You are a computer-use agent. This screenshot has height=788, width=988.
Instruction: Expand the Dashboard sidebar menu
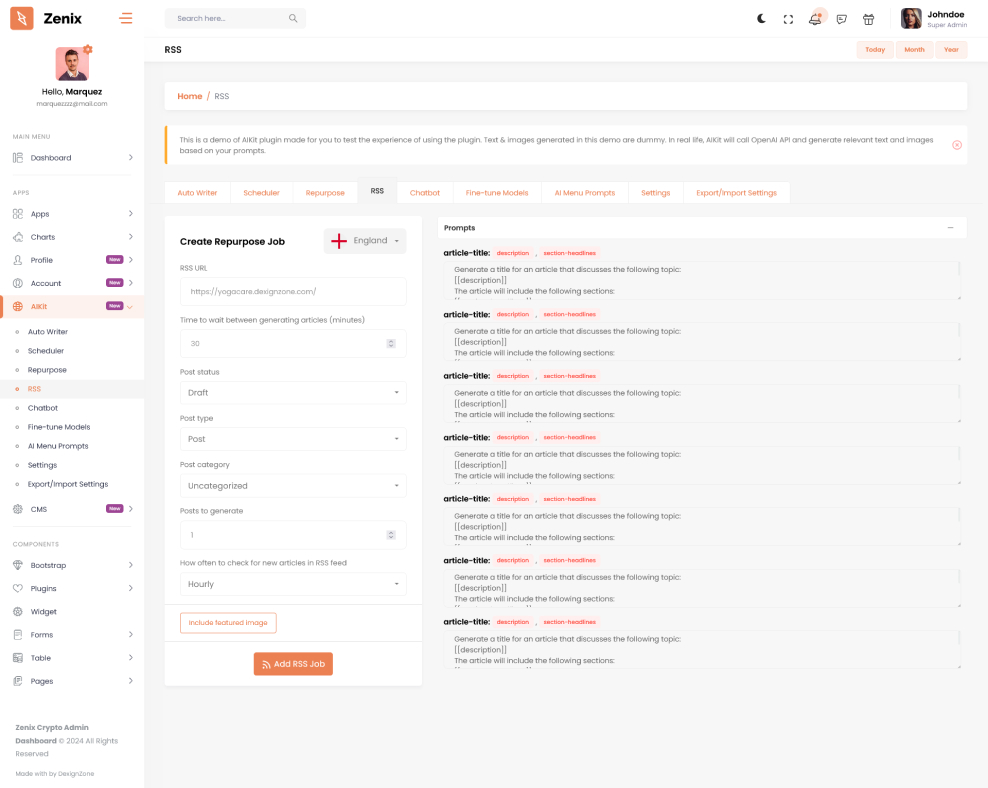pyautogui.click(x=72, y=158)
